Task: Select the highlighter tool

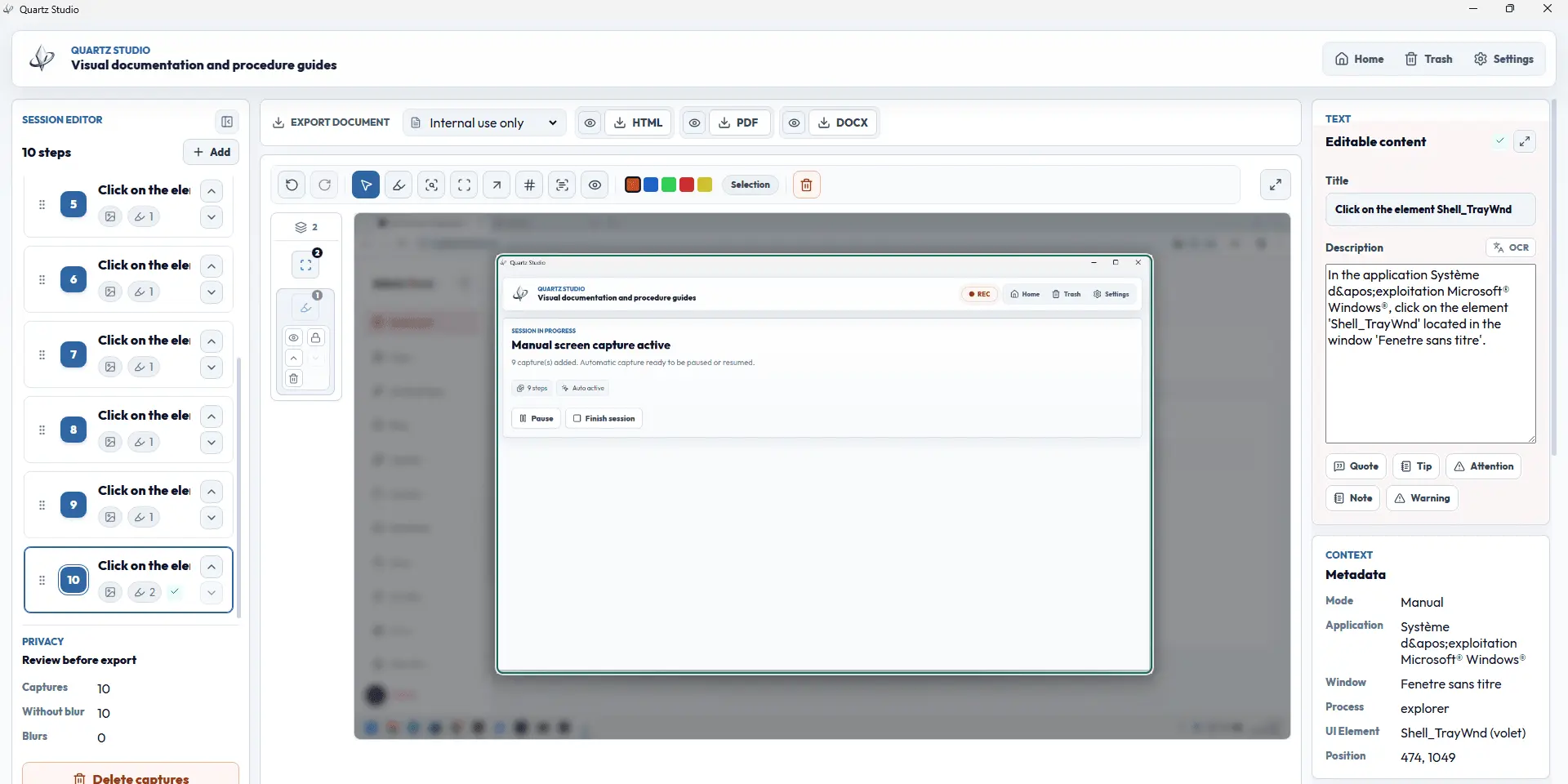Action: pyautogui.click(x=399, y=185)
